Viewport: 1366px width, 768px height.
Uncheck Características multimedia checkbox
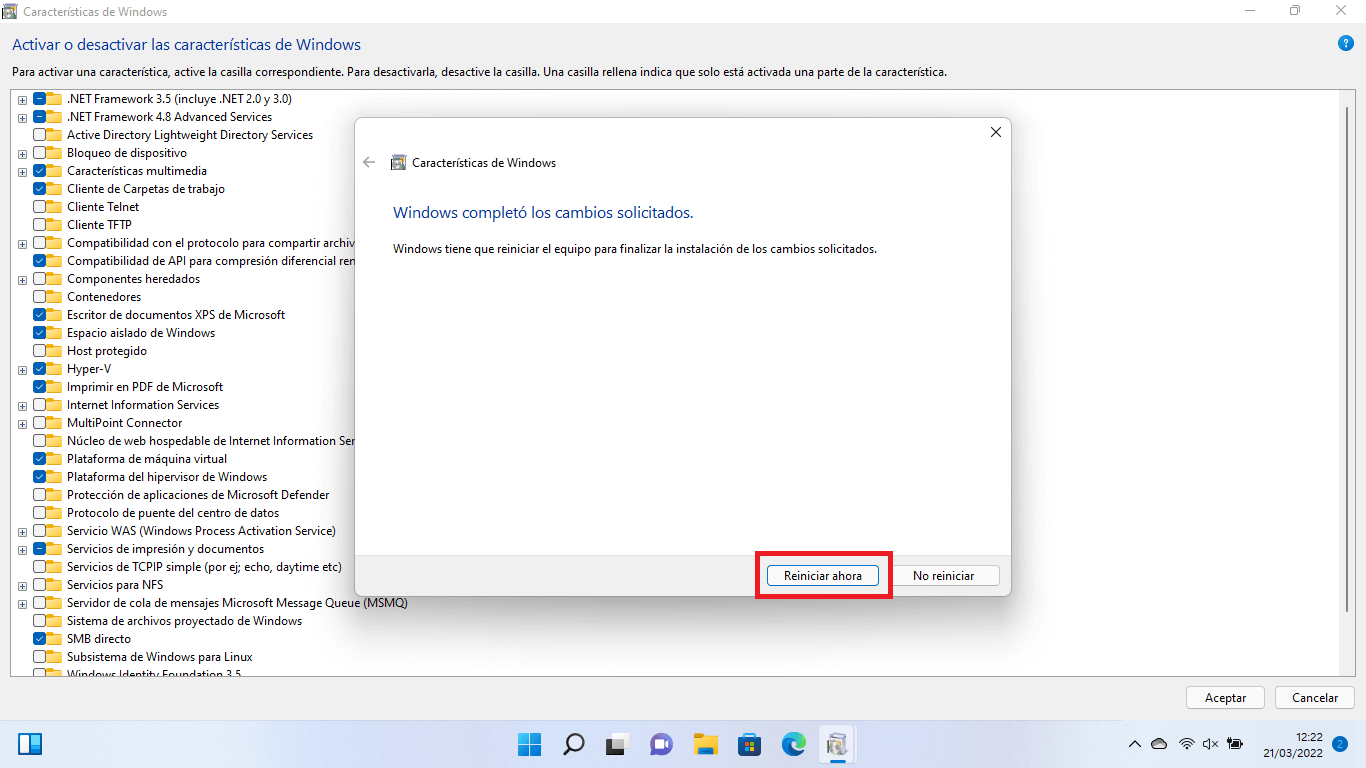[x=39, y=171]
